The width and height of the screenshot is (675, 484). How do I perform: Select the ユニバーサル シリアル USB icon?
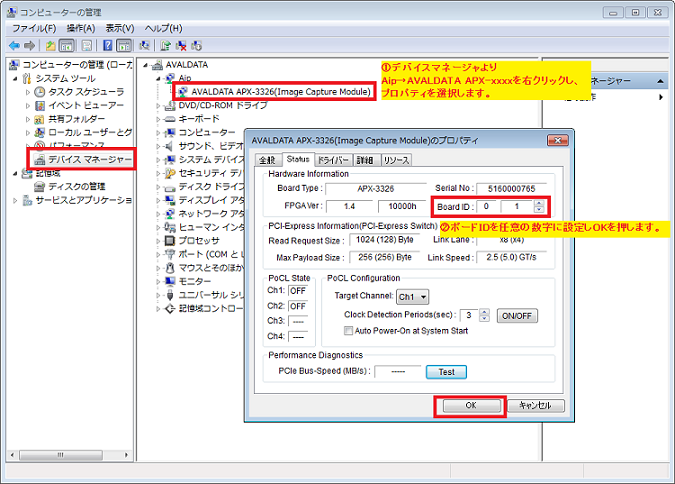click(170, 295)
